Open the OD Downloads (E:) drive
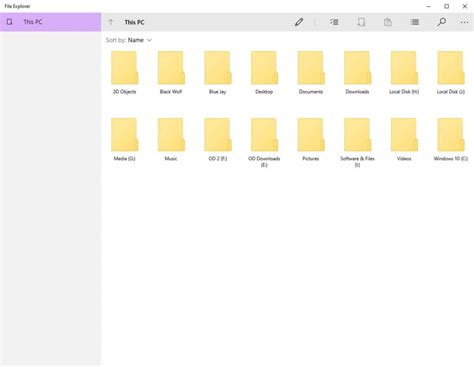474x367 pixels. (264, 143)
